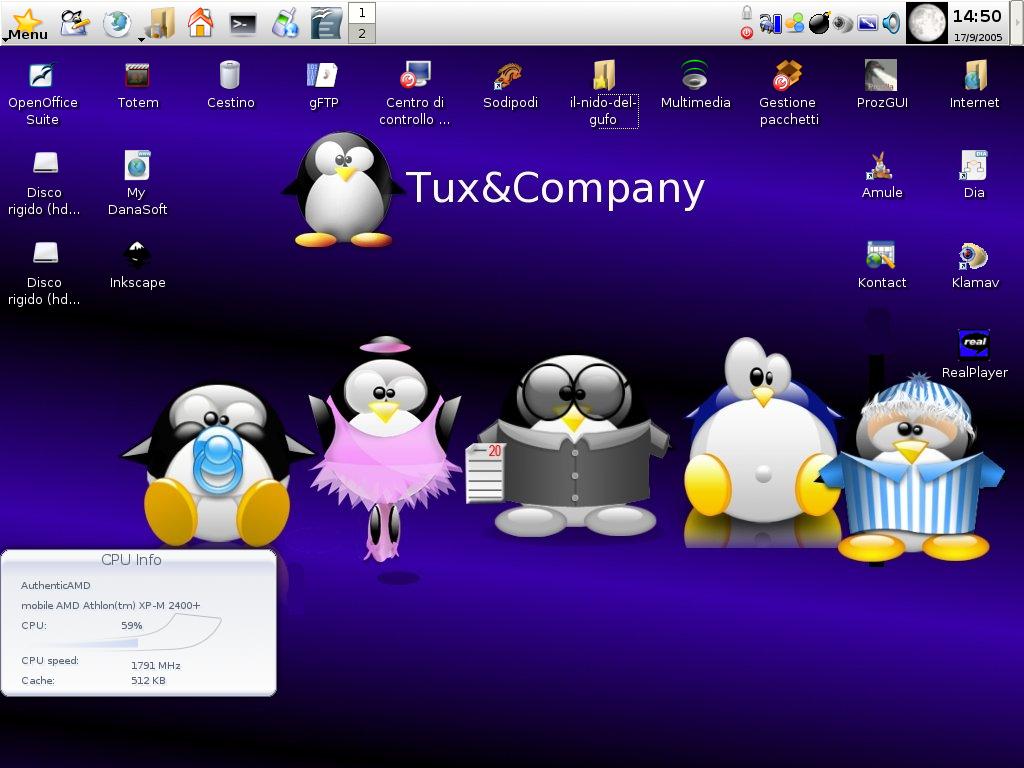Open the star Menu launcher
The width and height of the screenshot is (1024, 768).
[x=26, y=24]
